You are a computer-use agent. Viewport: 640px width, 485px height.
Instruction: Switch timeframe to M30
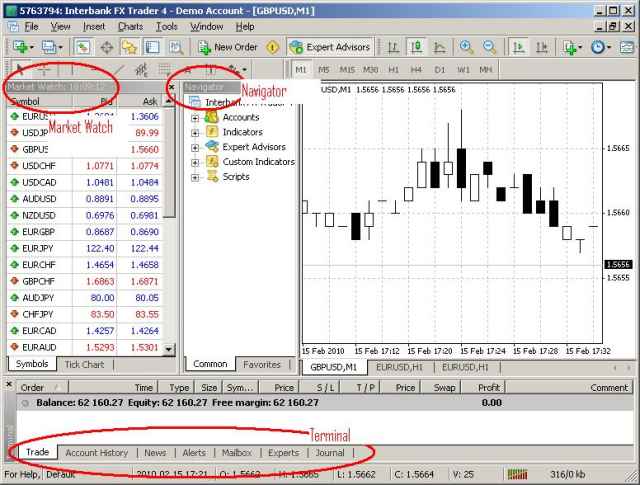click(370, 69)
